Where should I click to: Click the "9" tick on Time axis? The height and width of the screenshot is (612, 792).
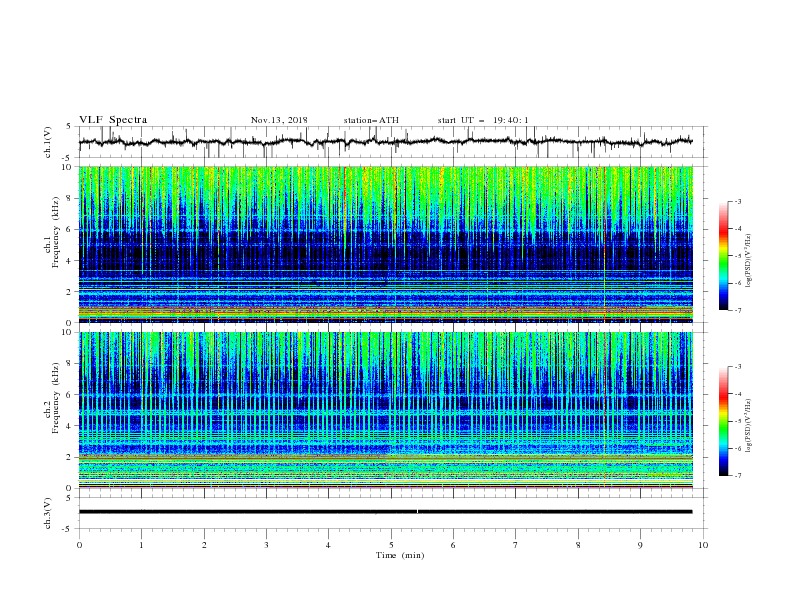640,545
